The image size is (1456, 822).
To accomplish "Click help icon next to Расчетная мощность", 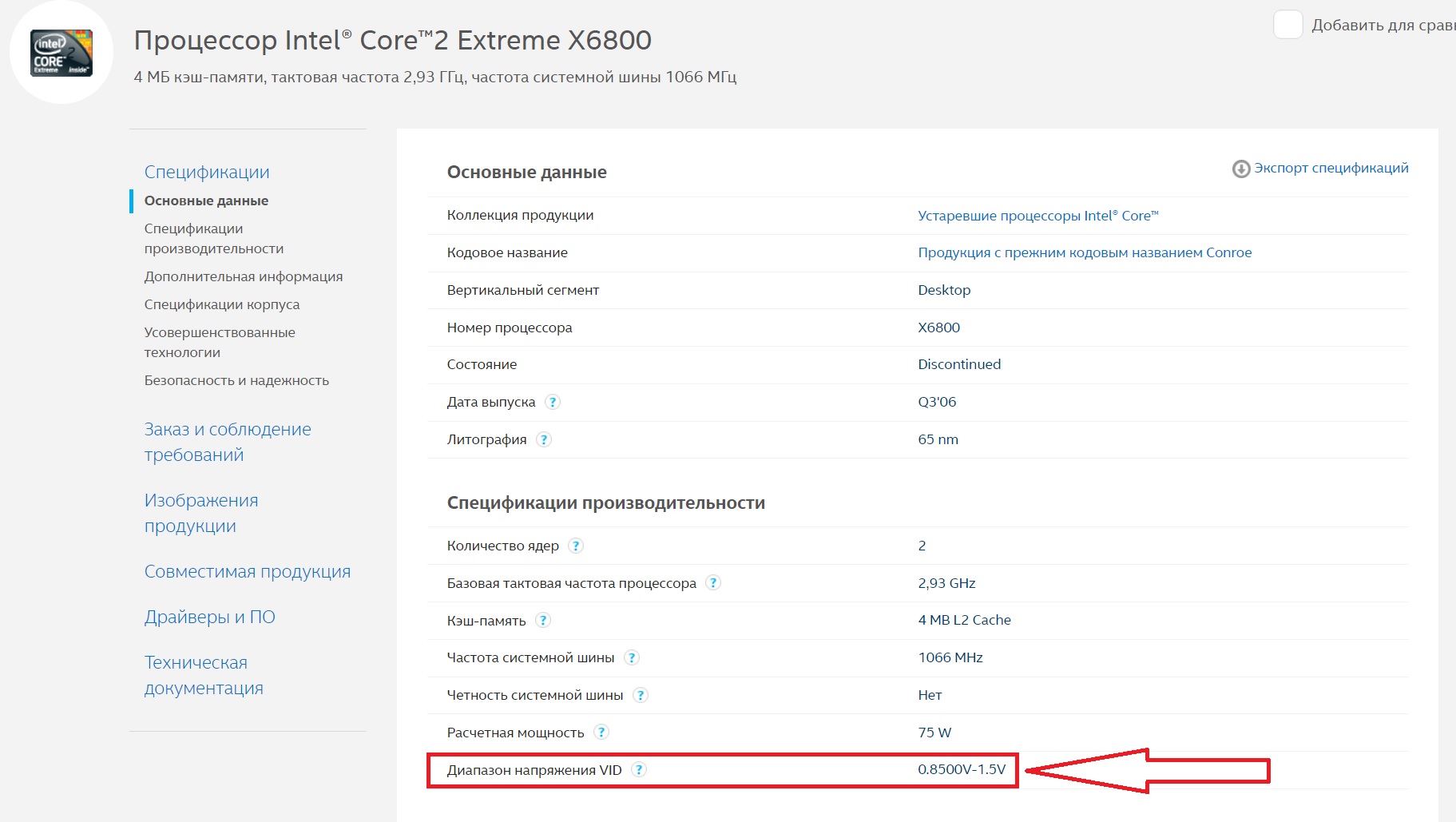I will coord(601,732).
